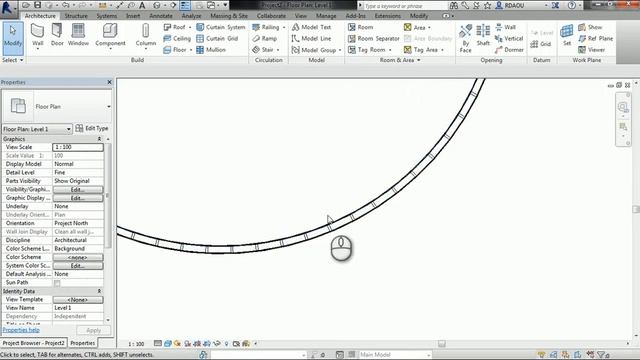The image size is (640, 360).
Task: Click the Mullion tool
Action: [211, 50]
